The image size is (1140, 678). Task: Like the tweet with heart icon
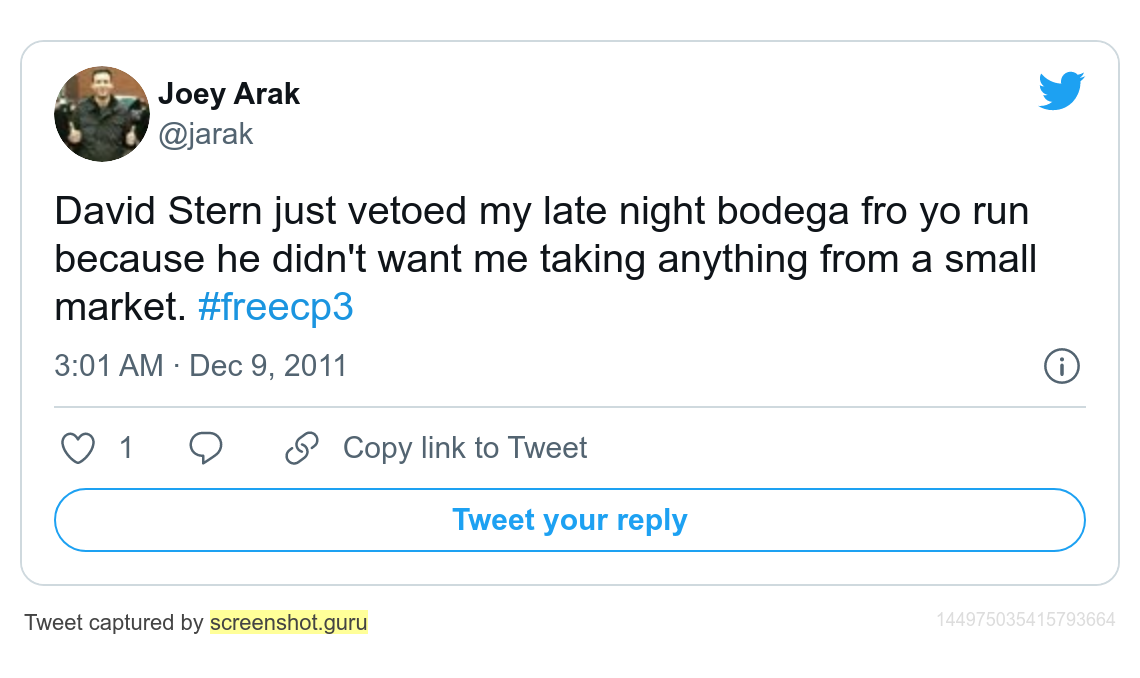[78, 448]
